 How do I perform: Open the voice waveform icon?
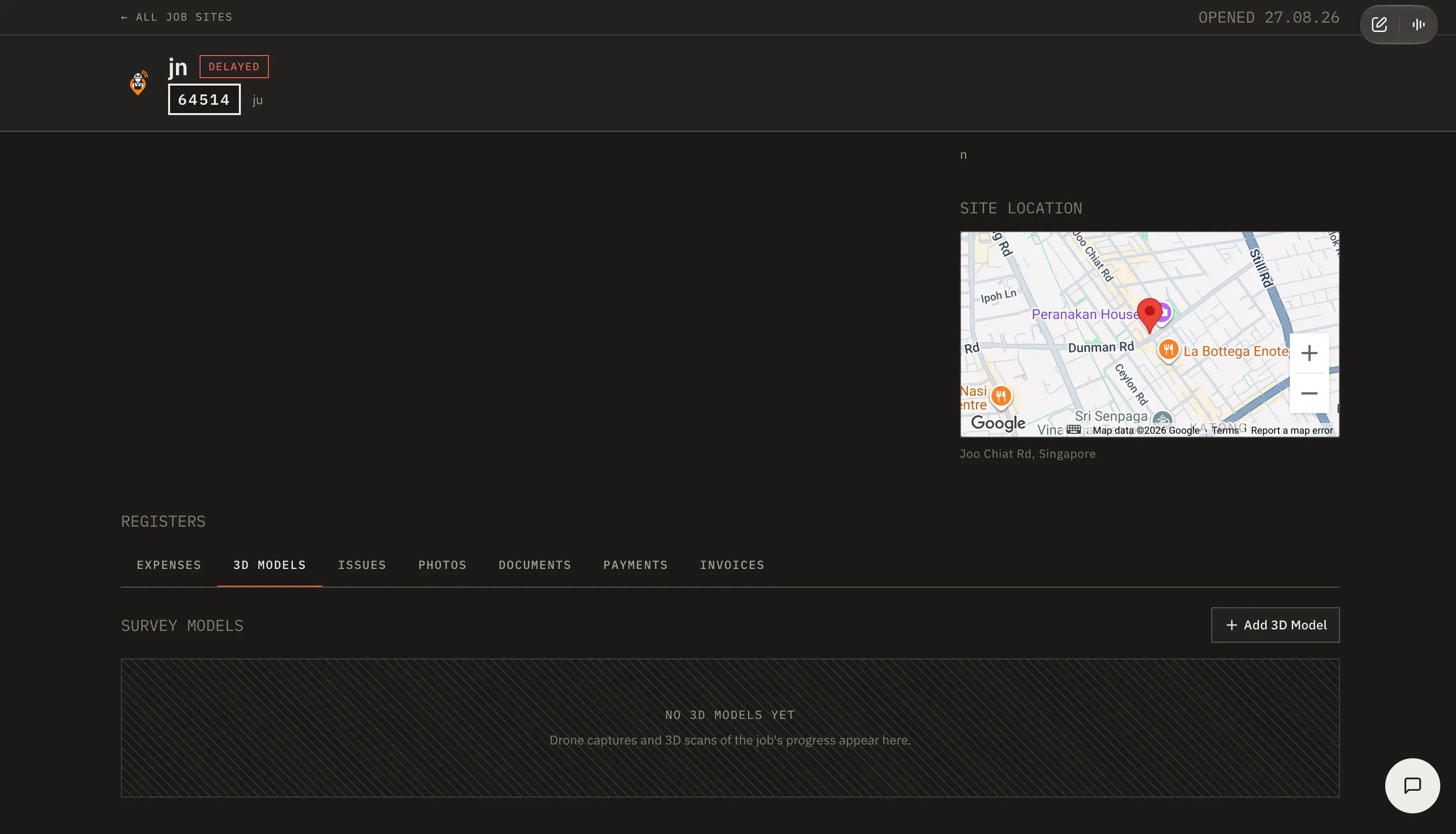tap(1418, 25)
